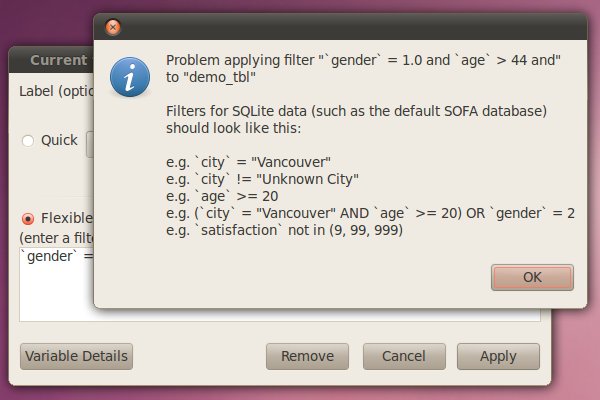Click the blue information icon in dialog
Screen dimensions: 600x400
(x=131, y=77)
